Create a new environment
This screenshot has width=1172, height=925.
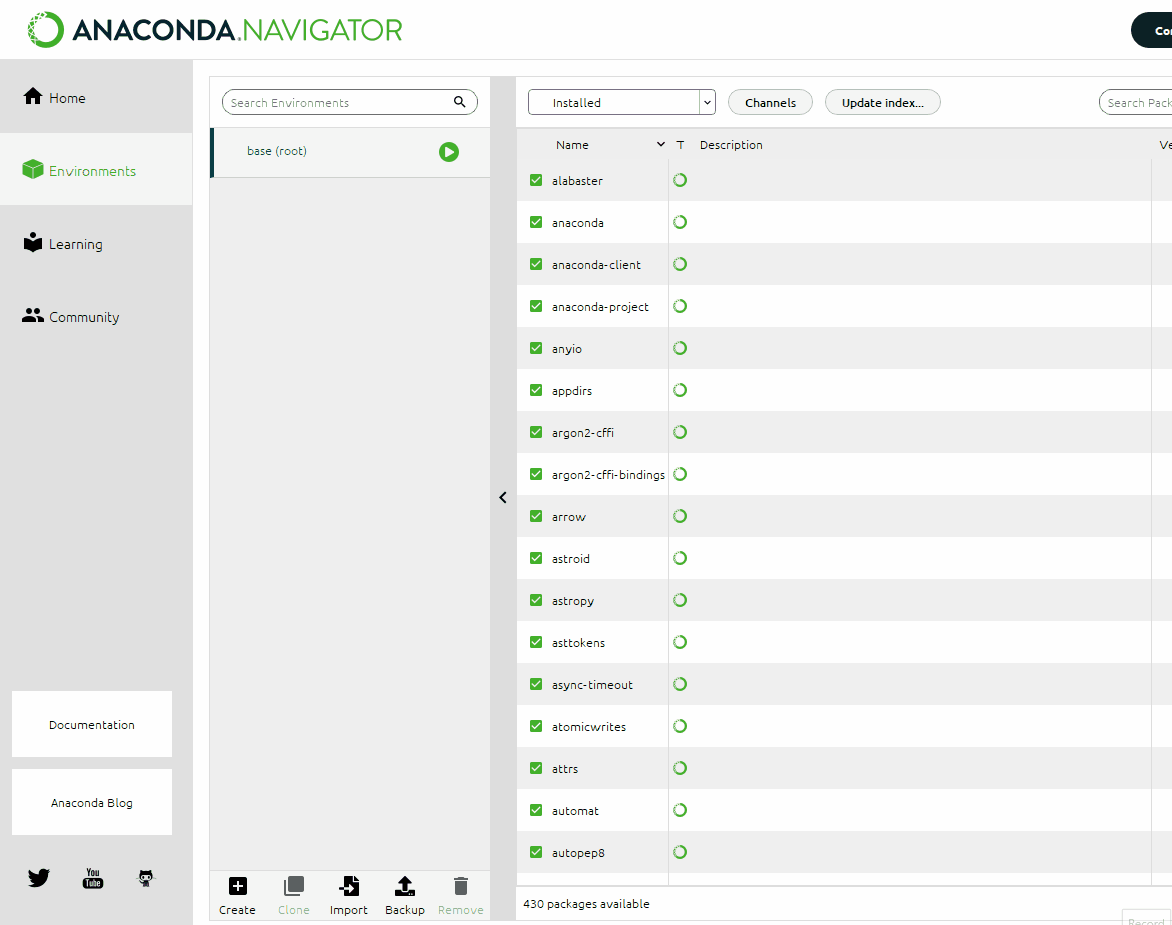(237, 896)
